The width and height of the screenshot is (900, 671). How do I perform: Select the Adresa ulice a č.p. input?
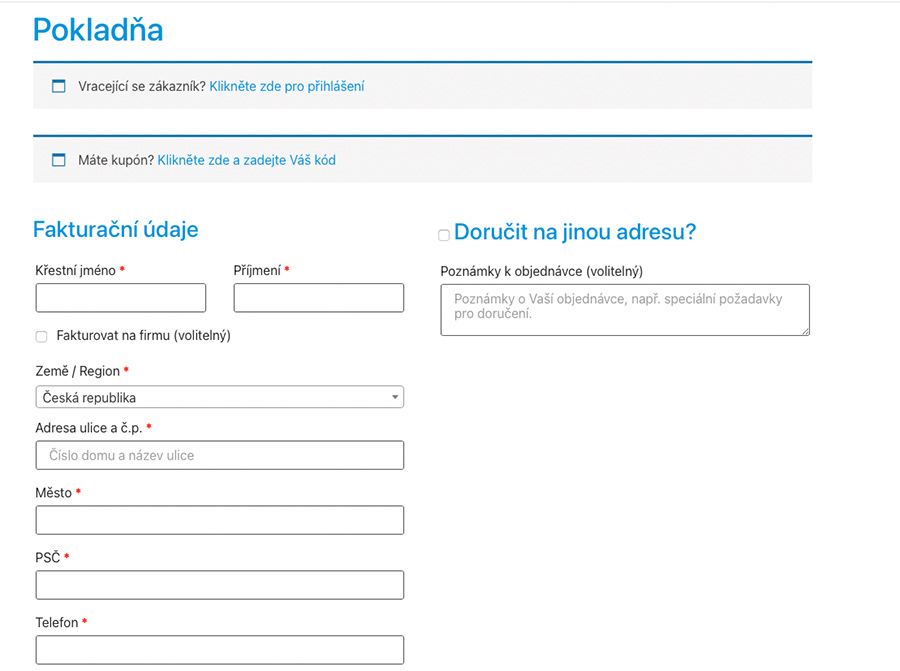[x=219, y=455]
